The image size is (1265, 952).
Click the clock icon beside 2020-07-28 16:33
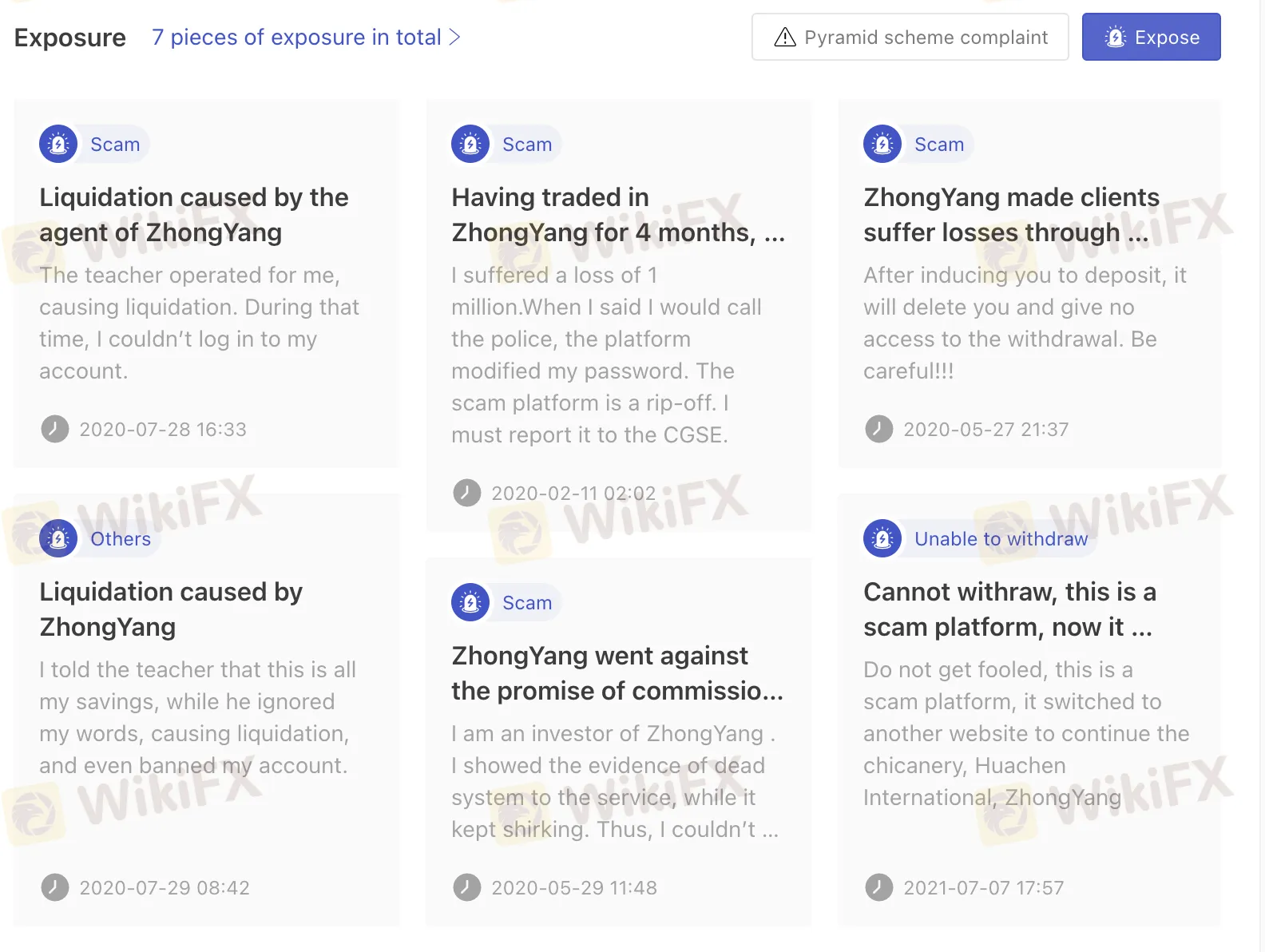[54, 429]
